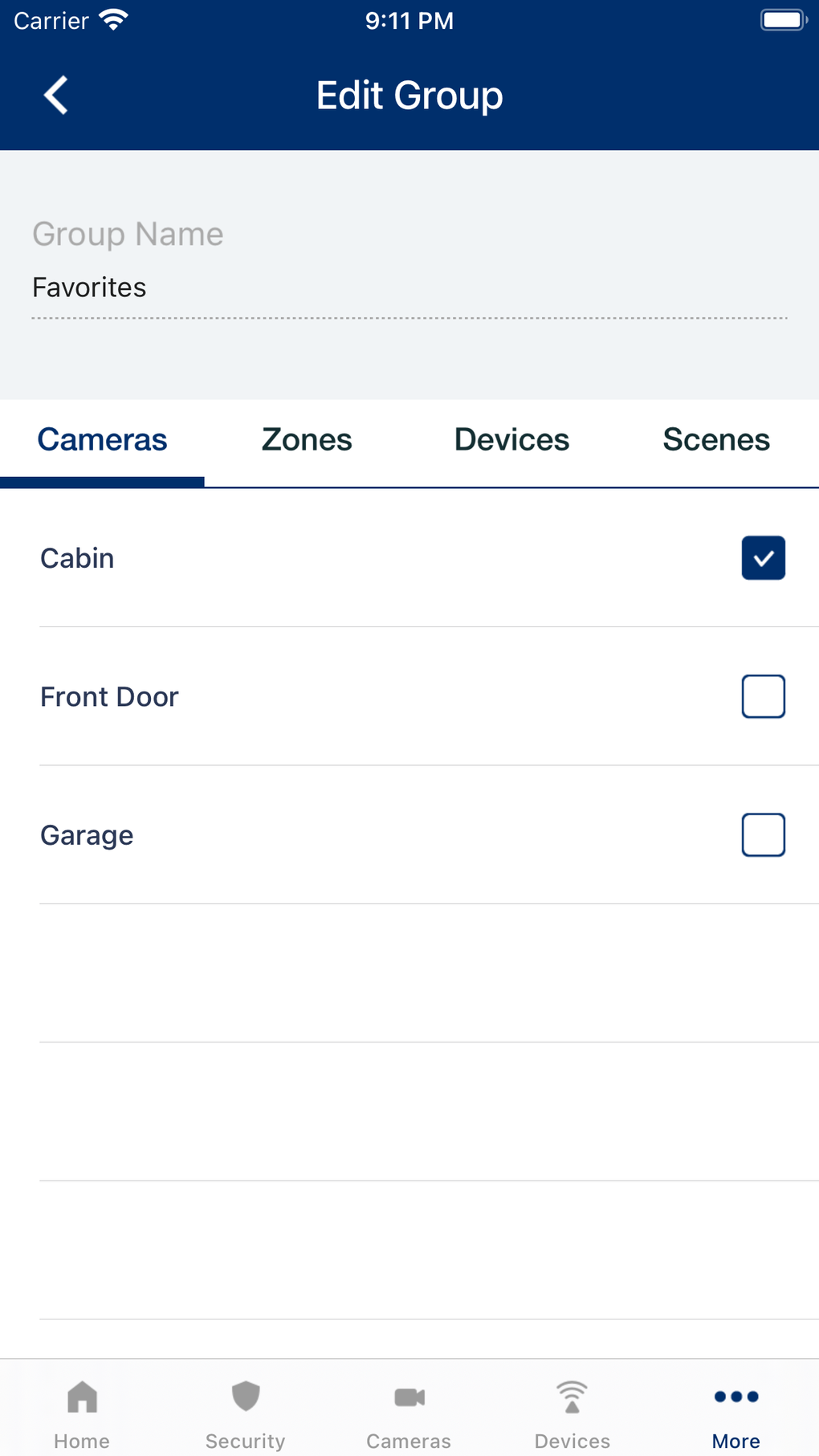Screen dimensions: 819x1456
Task: Check the Garage camera checkbox
Action: 763,835
